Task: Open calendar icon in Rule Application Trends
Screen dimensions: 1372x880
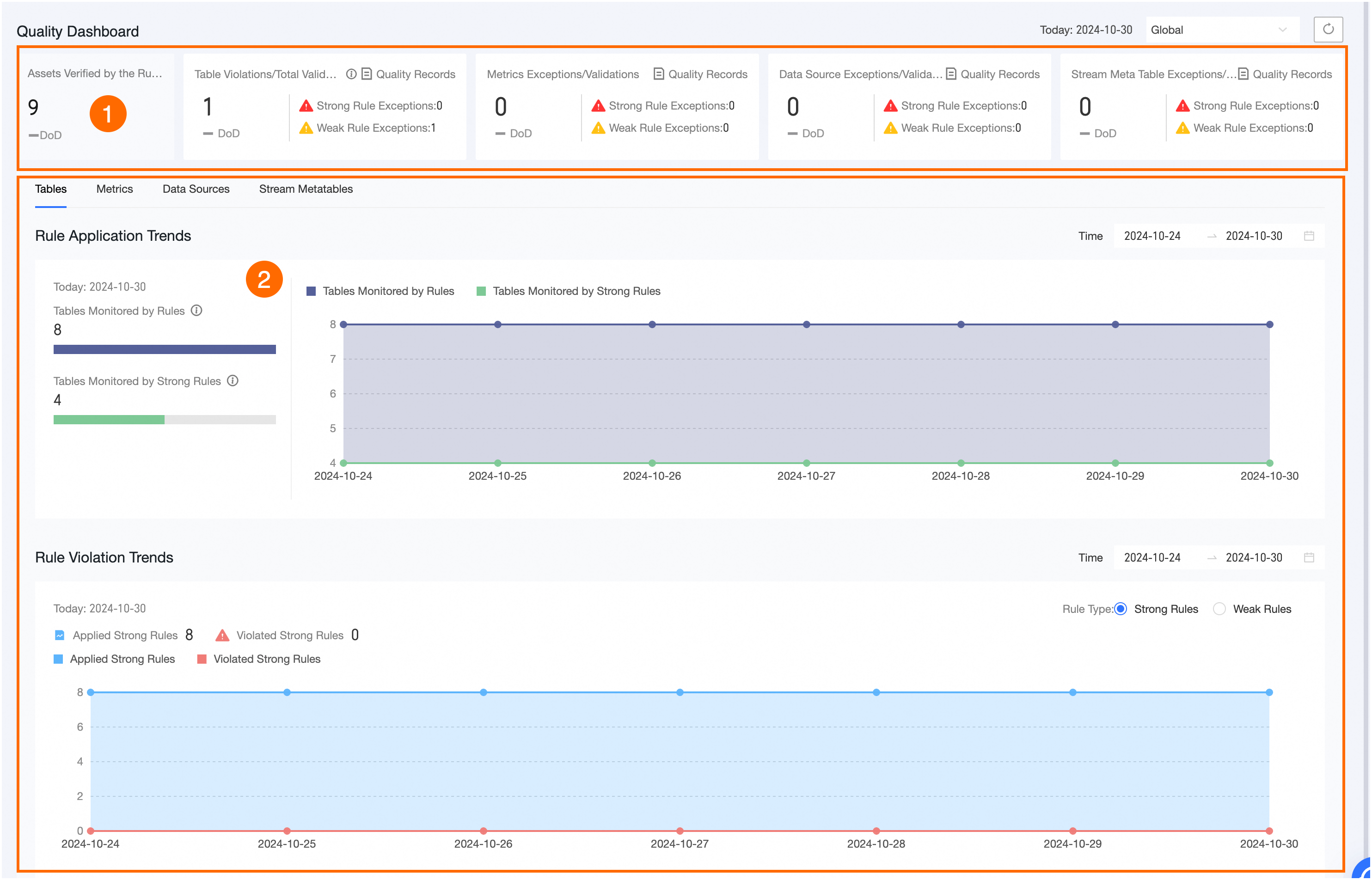Action: point(1309,236)
